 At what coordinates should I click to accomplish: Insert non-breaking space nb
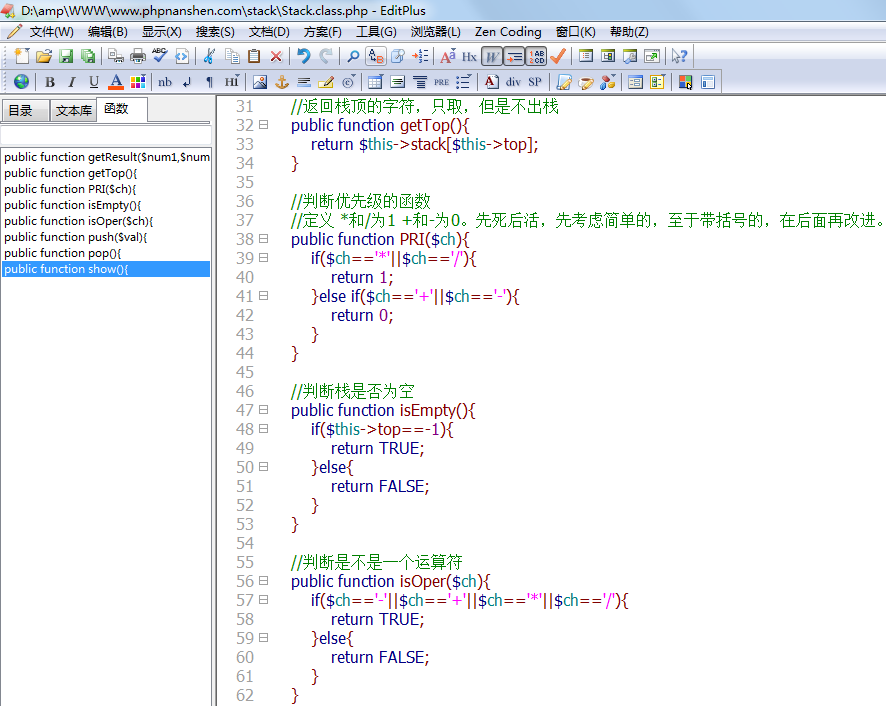coord(165,83)
